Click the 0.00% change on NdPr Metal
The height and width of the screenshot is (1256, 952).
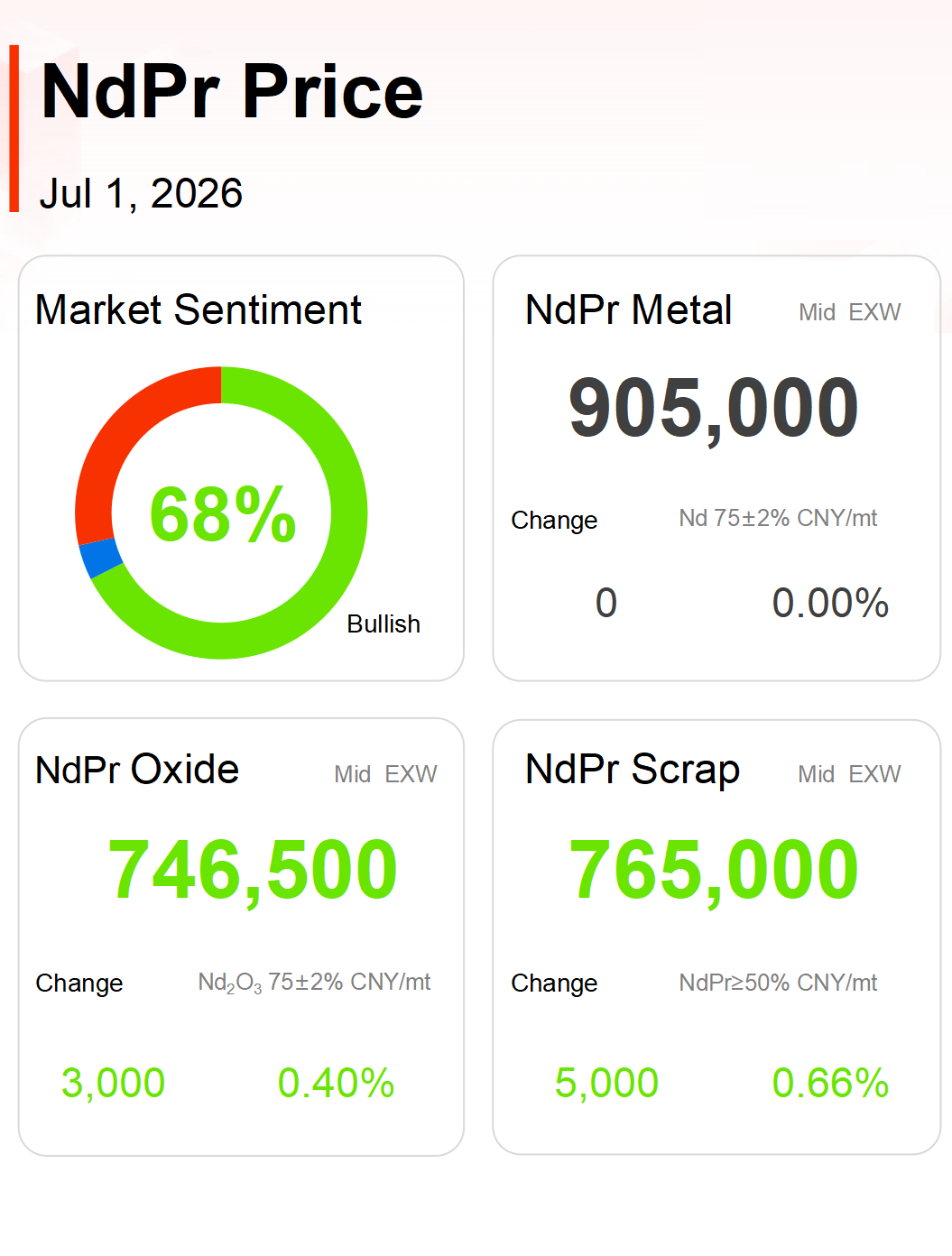pos(830,603)
